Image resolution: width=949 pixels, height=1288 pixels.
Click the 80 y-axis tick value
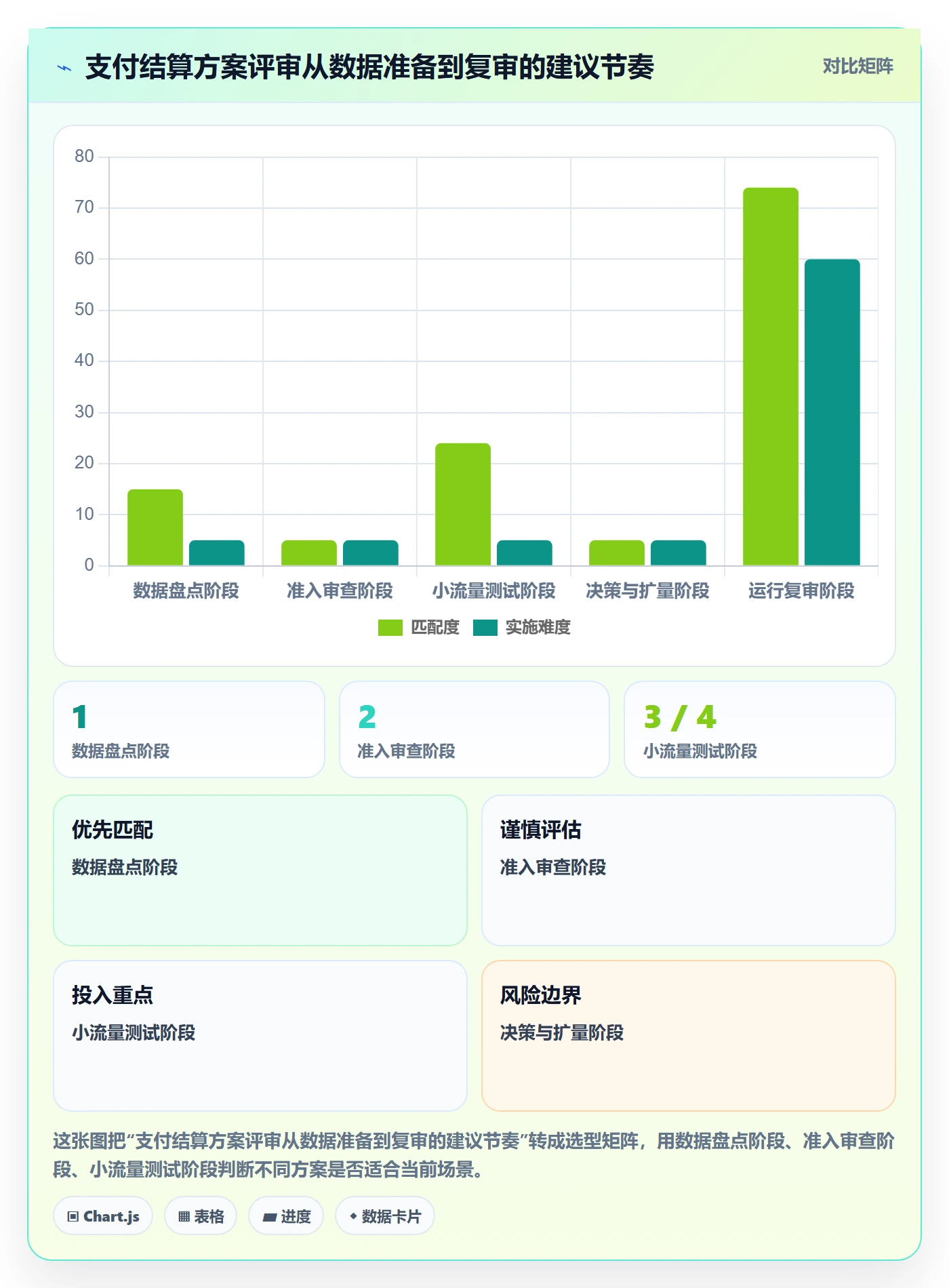click(84, 157)
